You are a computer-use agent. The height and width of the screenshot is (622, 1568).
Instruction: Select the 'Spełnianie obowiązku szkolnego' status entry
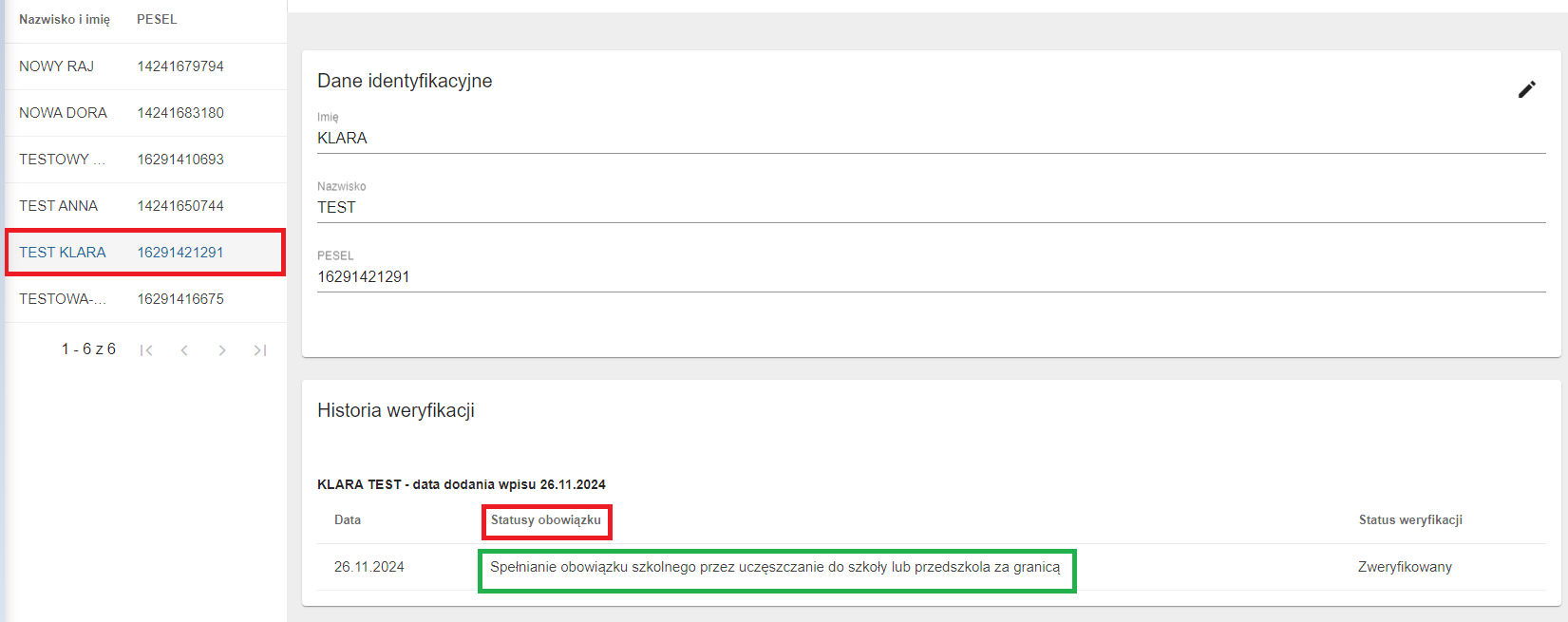pos(775,568)
